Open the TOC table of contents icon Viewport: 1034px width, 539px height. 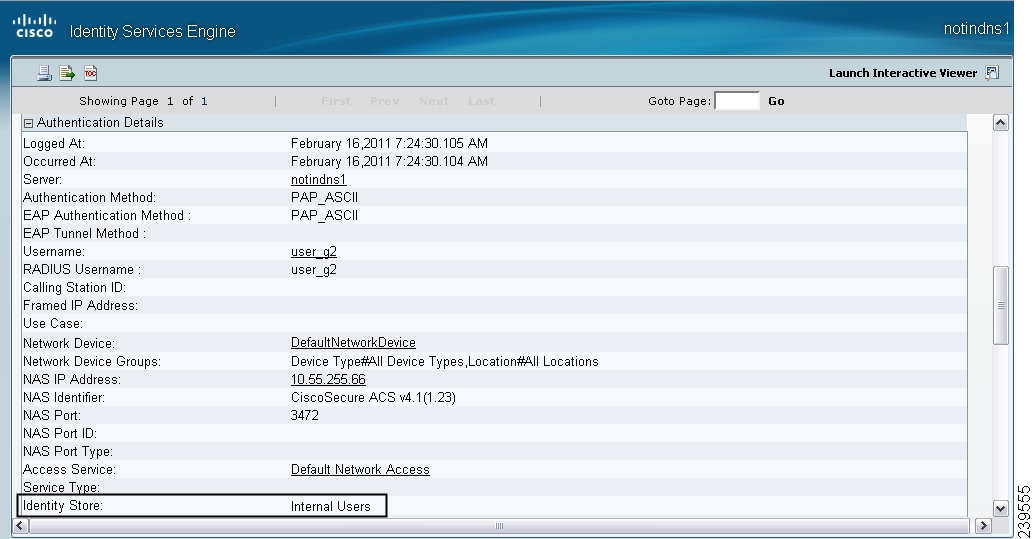[90, 73]
